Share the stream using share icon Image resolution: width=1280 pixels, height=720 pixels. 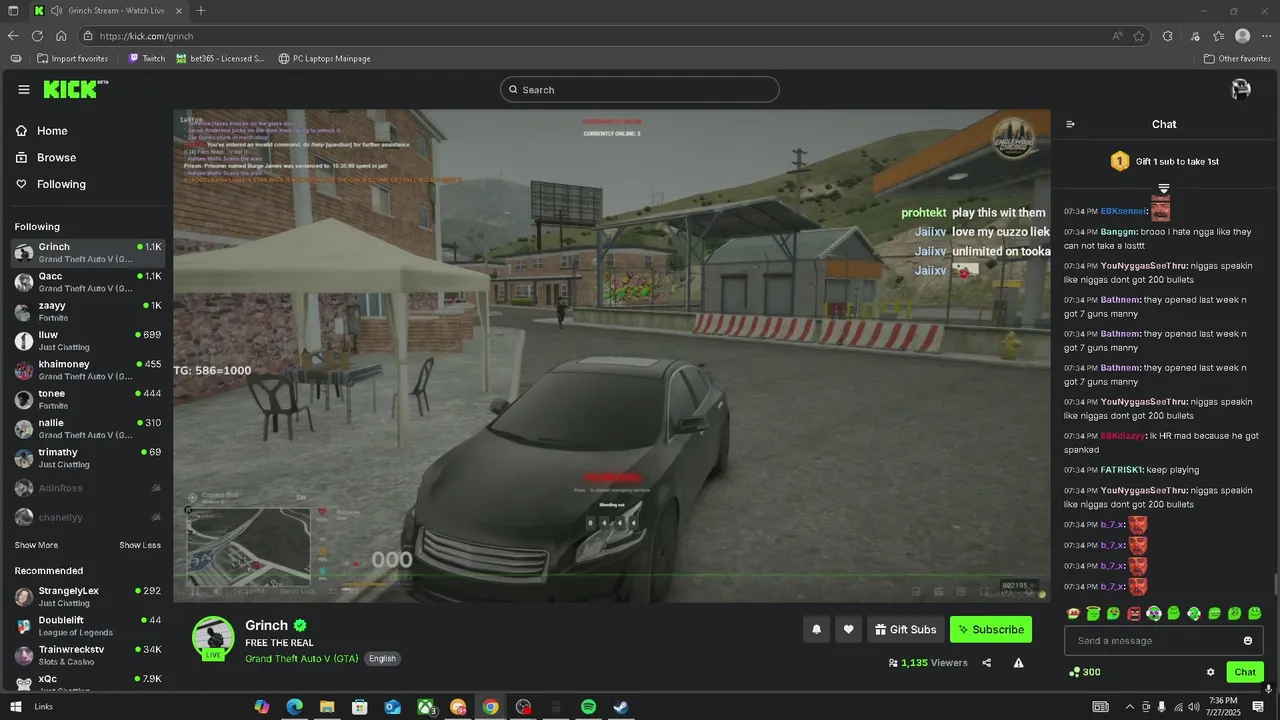[987, 662]
